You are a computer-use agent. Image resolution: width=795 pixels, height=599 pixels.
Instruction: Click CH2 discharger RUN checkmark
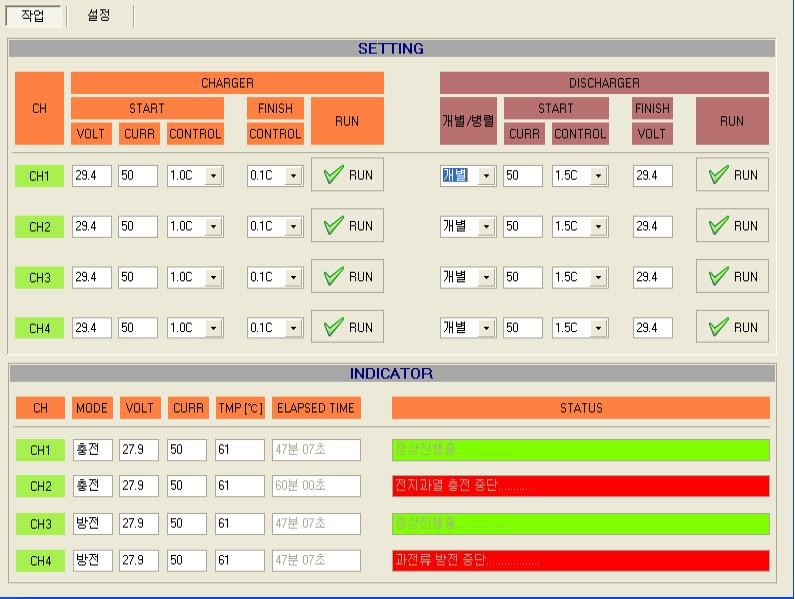[x=732, y=226]
